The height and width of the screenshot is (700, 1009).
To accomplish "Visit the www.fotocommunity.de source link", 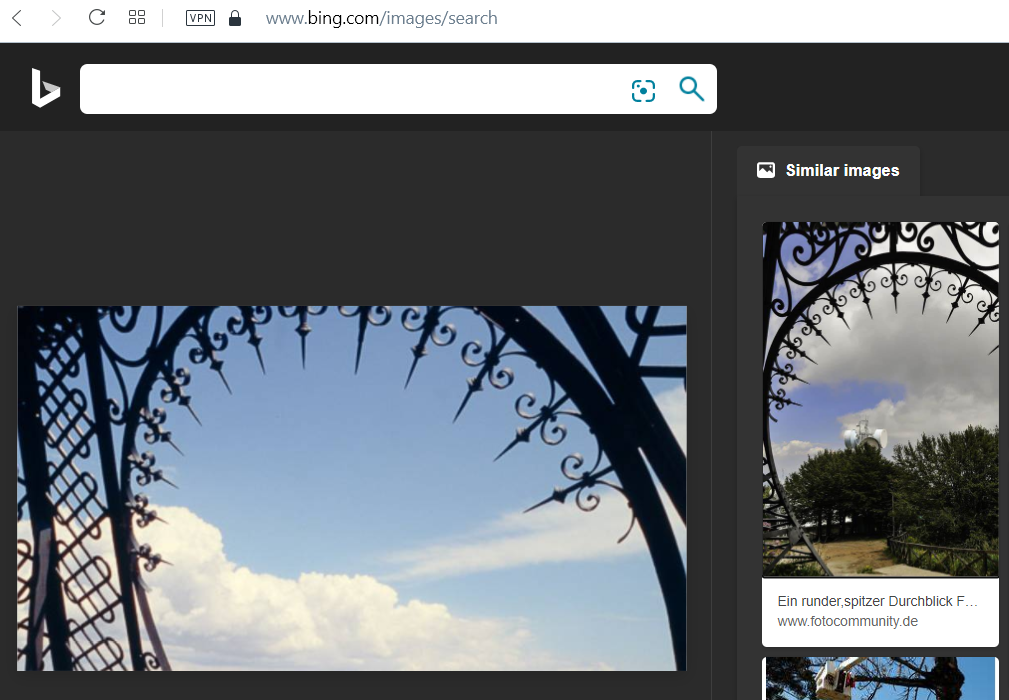I will tap(847, 621).
